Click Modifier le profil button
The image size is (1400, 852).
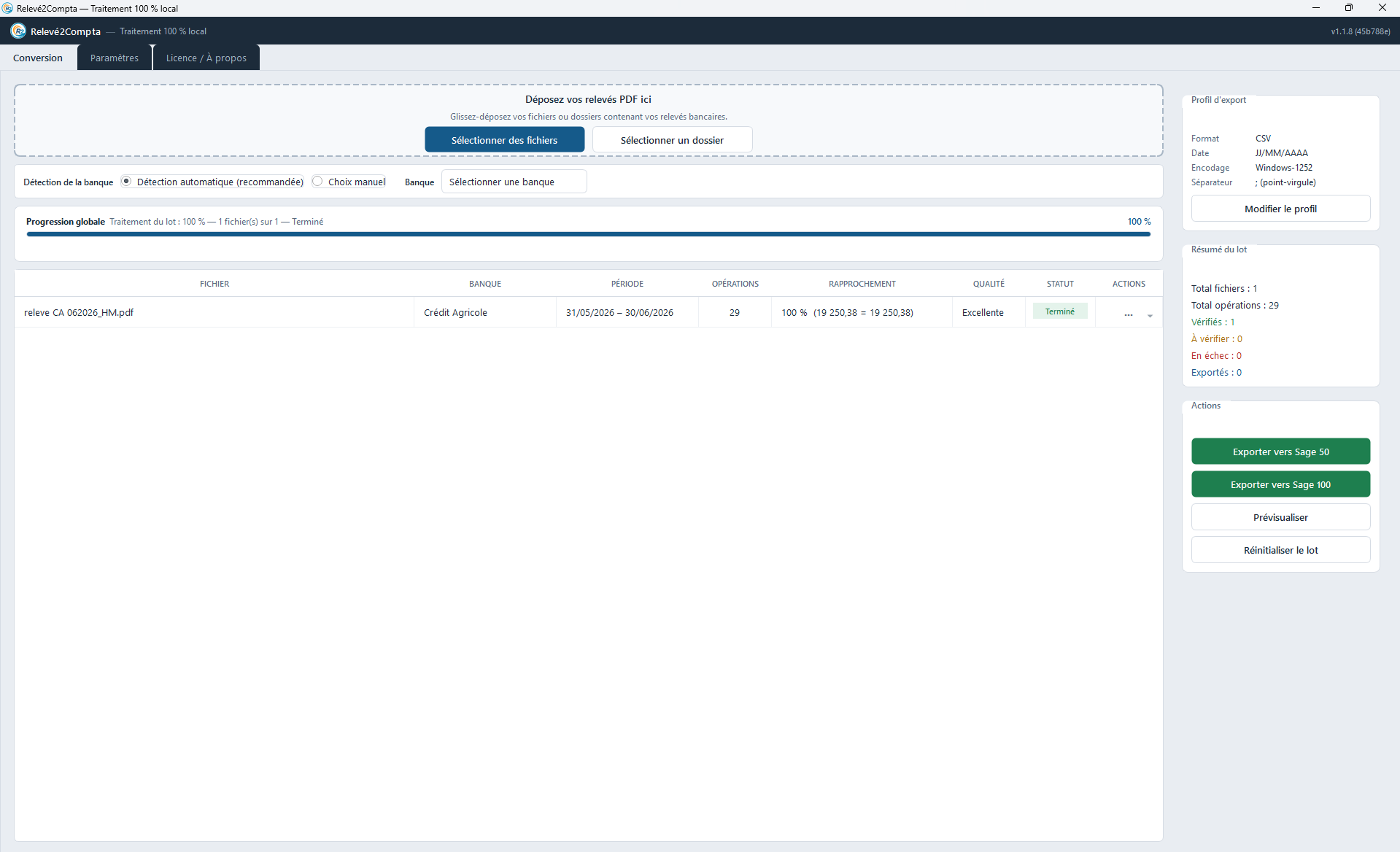(1280, 209)
